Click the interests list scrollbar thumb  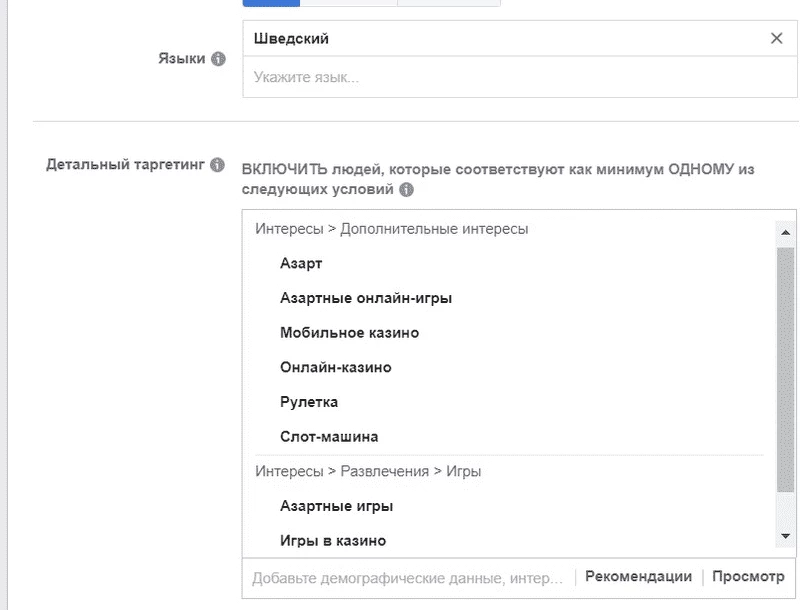click(x=785, y=369)
